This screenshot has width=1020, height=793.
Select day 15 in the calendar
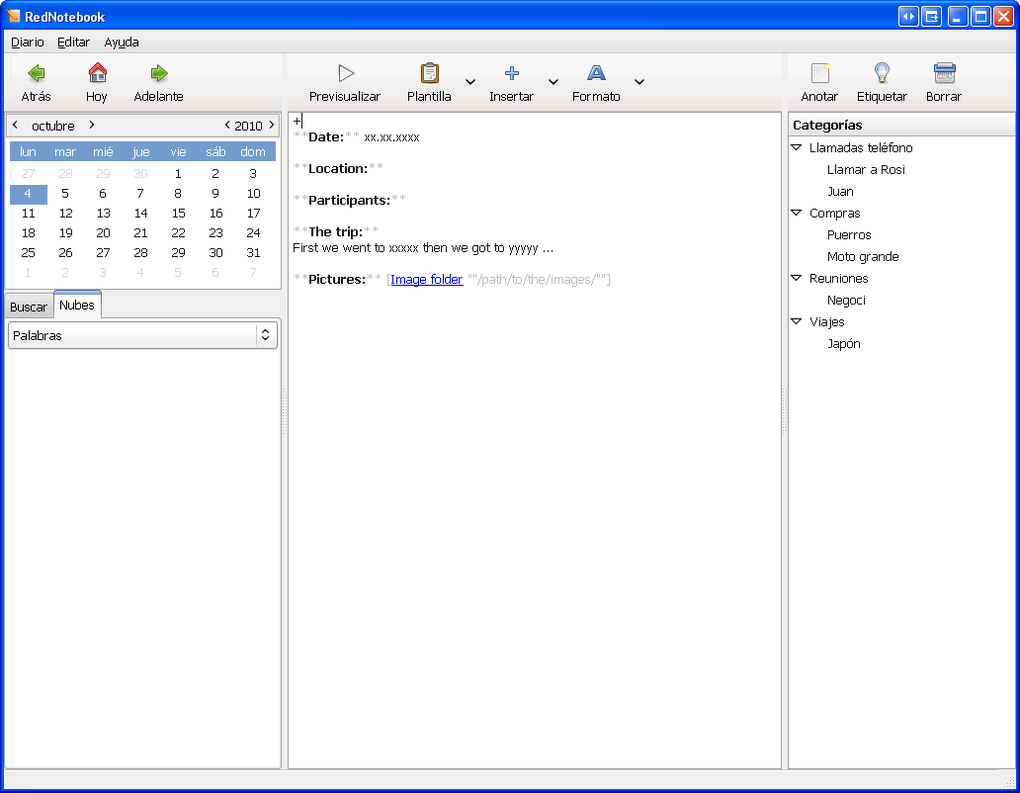click(x=177, y=213)
